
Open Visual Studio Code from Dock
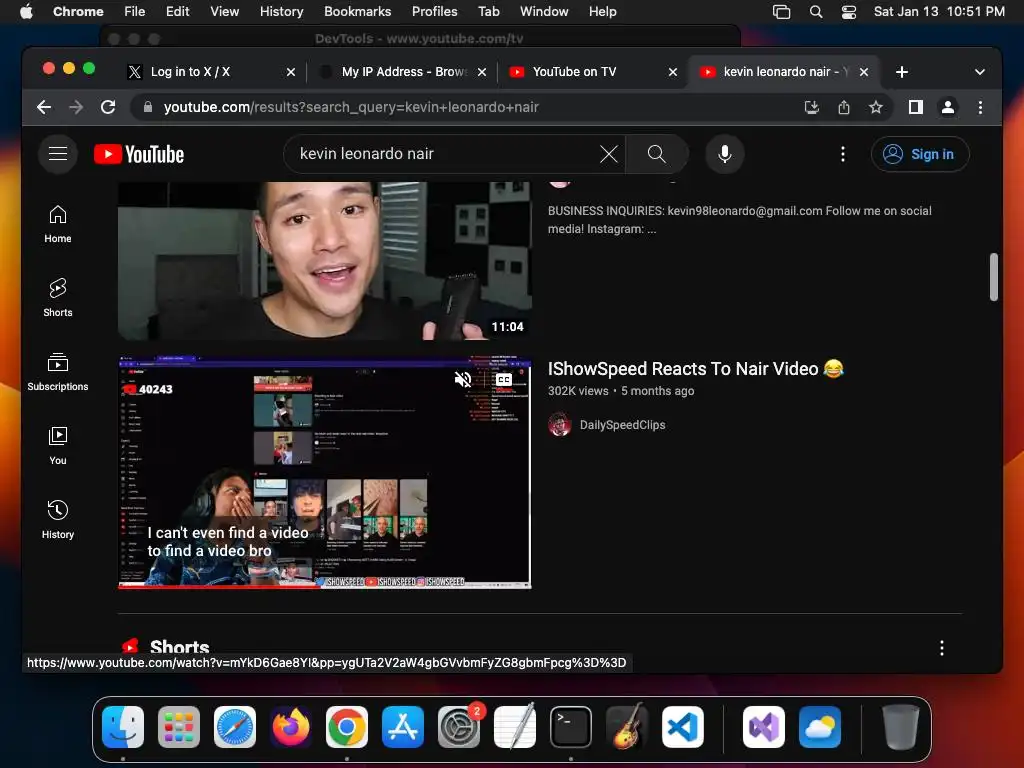682,727
